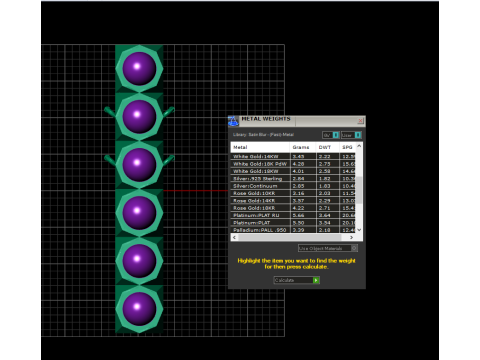Click grams value 5.66 for Platinum:PLAT RU
The height and width of the screenshot is (360, 480).
pyautogui.click(x=298, y=215)
